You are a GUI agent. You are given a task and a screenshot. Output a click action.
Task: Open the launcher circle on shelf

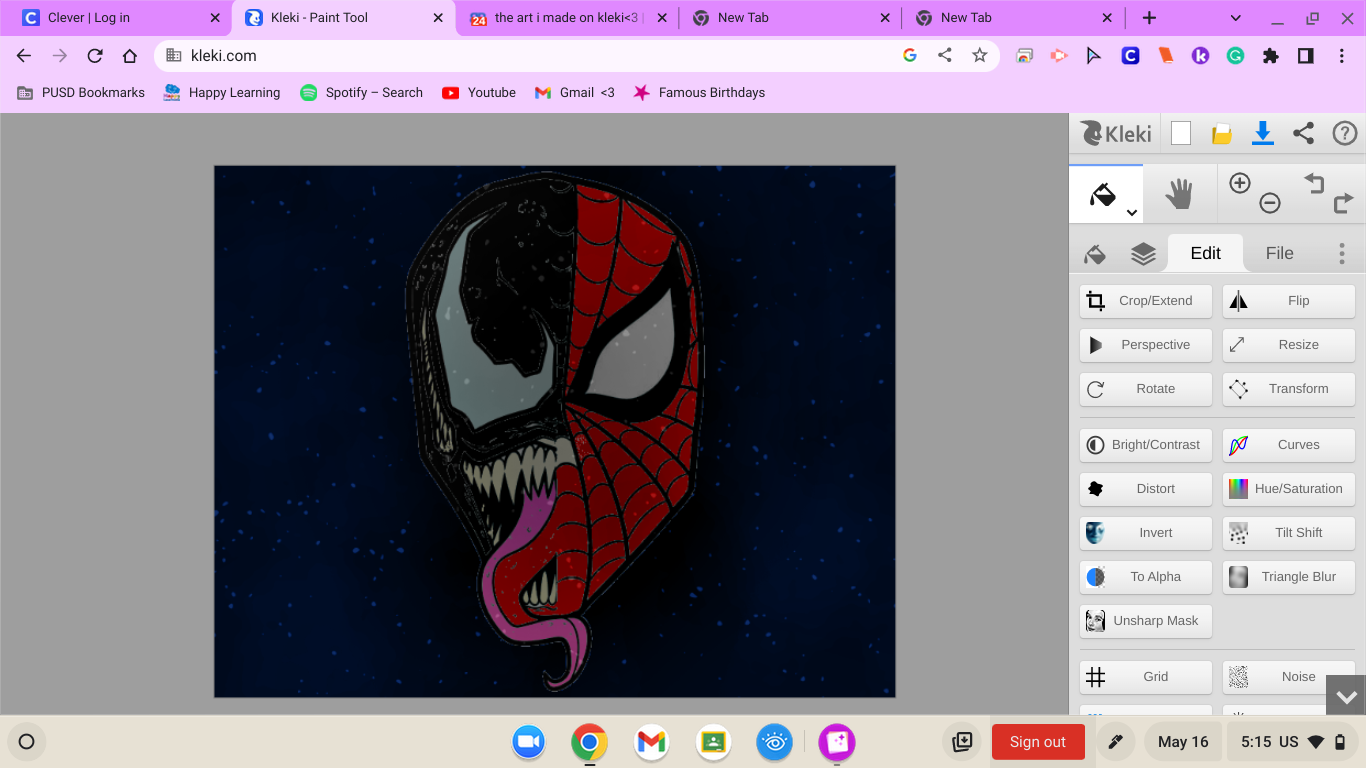pyautogui.click(x=27, y=742)
